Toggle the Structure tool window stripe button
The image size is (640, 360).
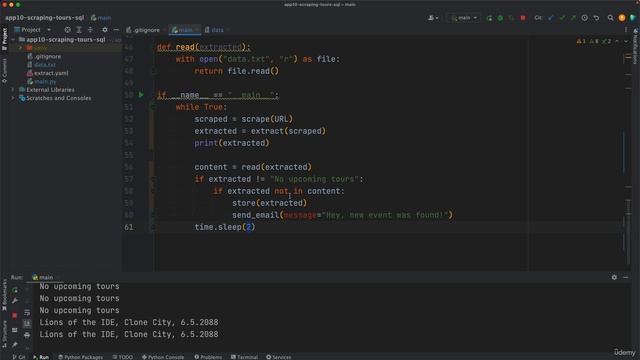pyautogui.click(x=4, y=334)
